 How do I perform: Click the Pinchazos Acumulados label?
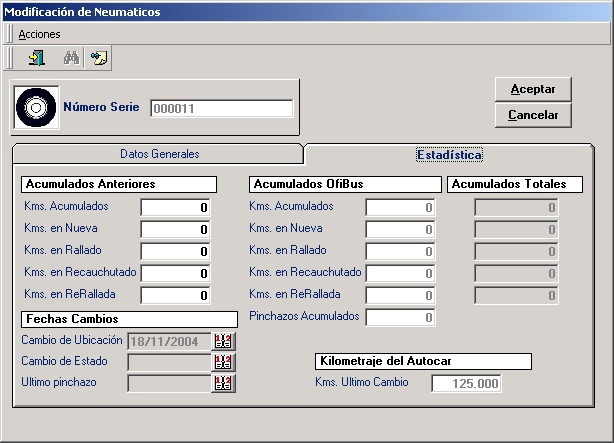click(304, 316)
